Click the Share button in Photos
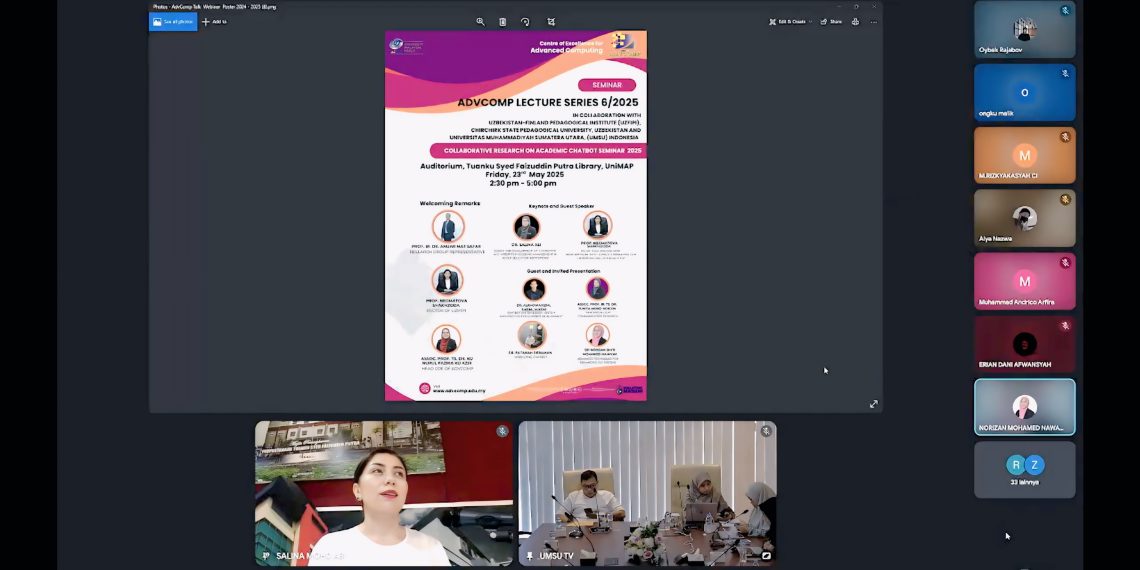Image resolution: width=1140 pixels, height=570 pixels. pos(831,22)
